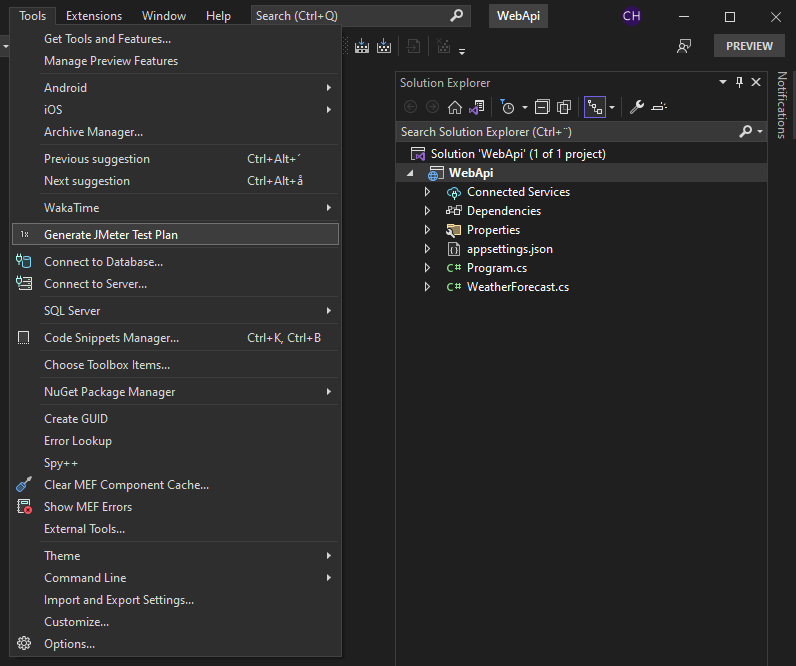
Task: Click the Generate JMeter Test Plan icon
Action: (24, 235)
